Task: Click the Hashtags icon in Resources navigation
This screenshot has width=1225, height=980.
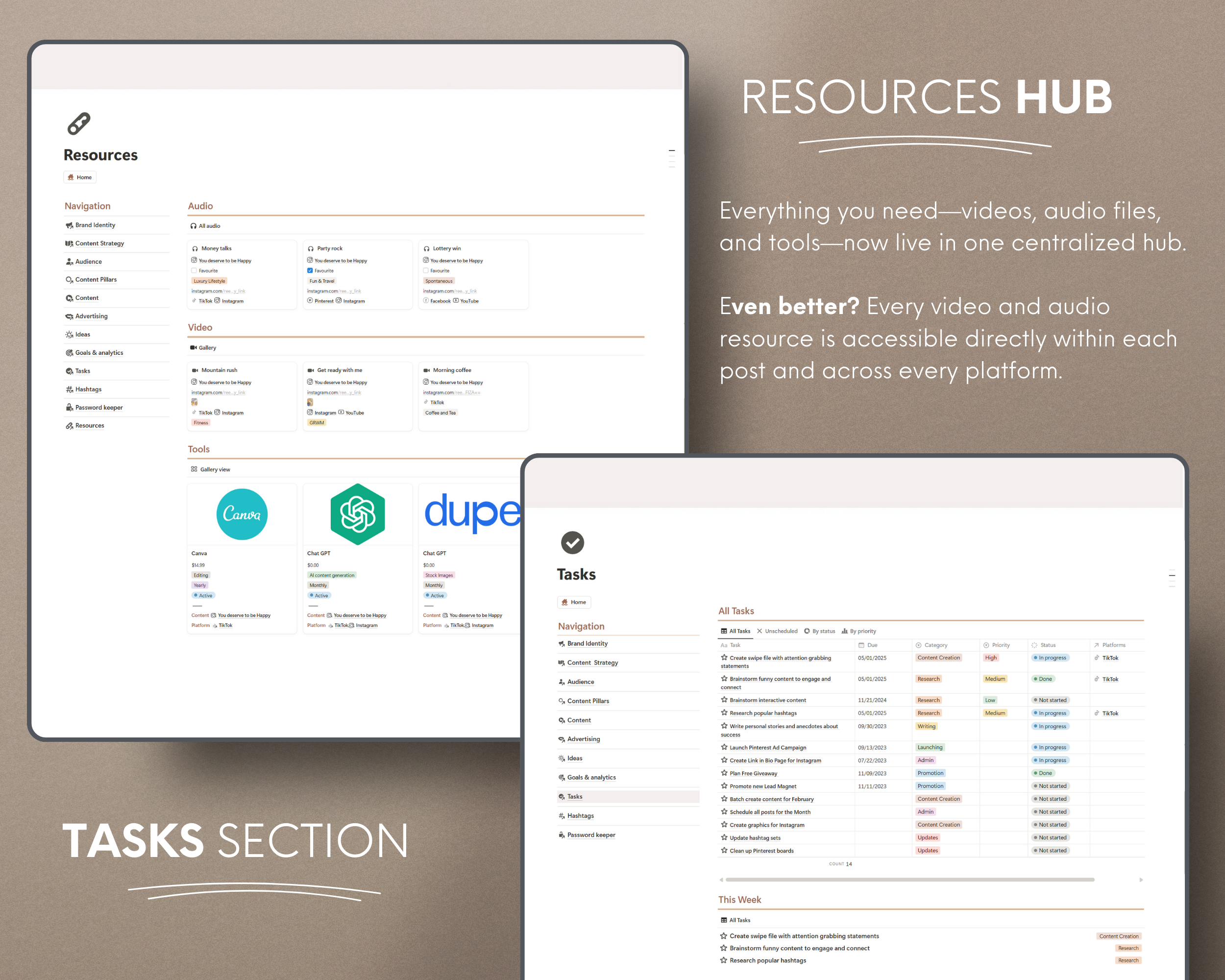Action: tap(69, 390)
